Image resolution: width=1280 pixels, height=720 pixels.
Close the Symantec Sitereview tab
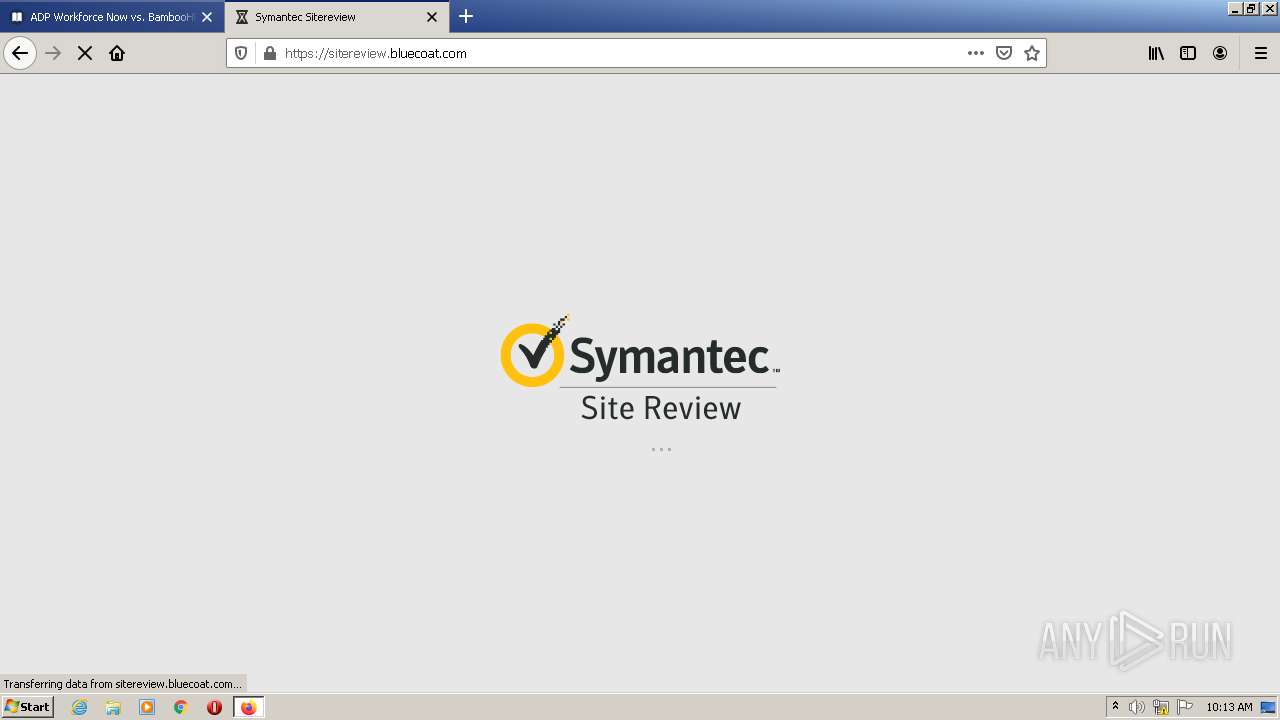[432, 17]
